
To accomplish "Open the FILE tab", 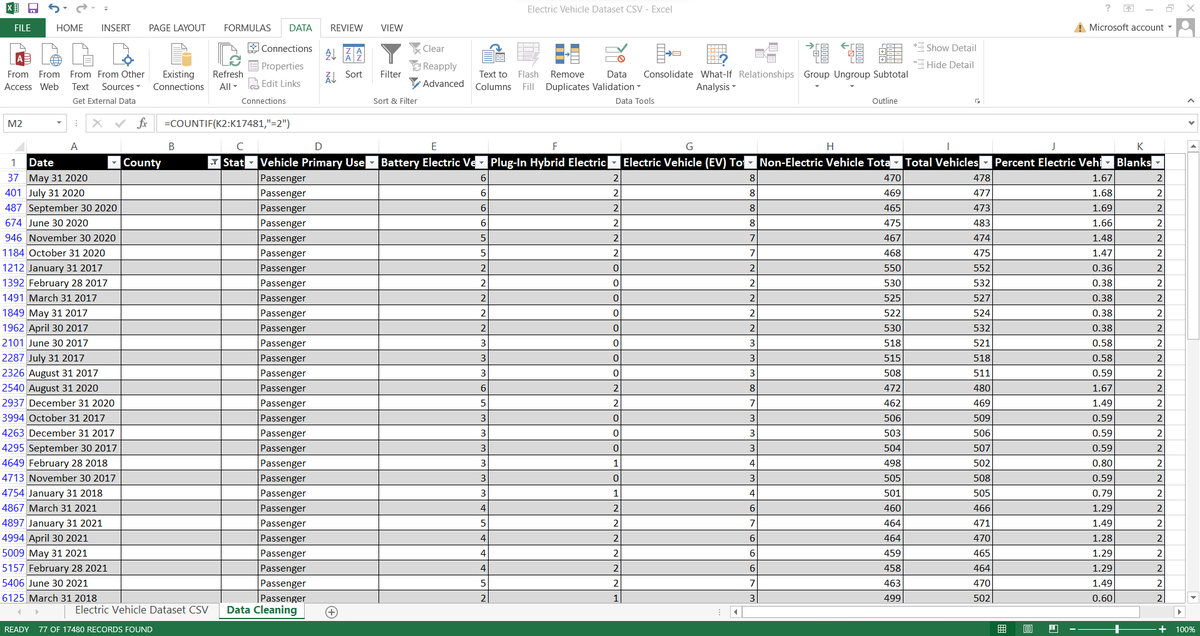I will tap(24, 28).
